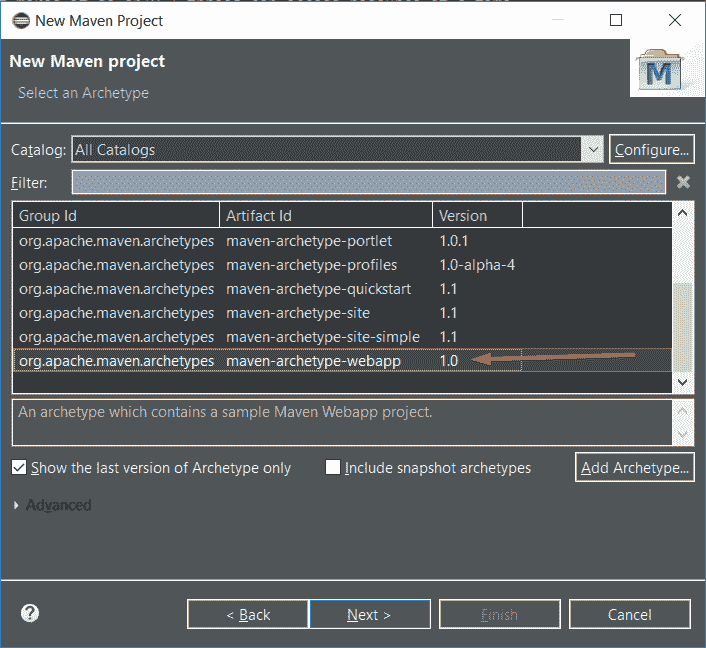
Task: Maximize the New Maven Project window
Action: tap(616, 20)
